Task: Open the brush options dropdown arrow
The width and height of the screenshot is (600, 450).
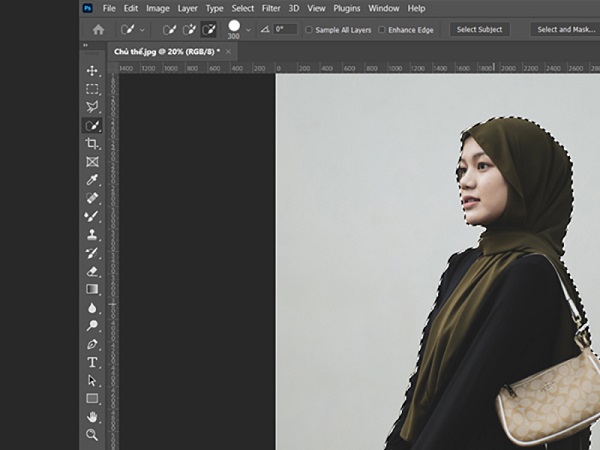Action: [x=248, y=30]
